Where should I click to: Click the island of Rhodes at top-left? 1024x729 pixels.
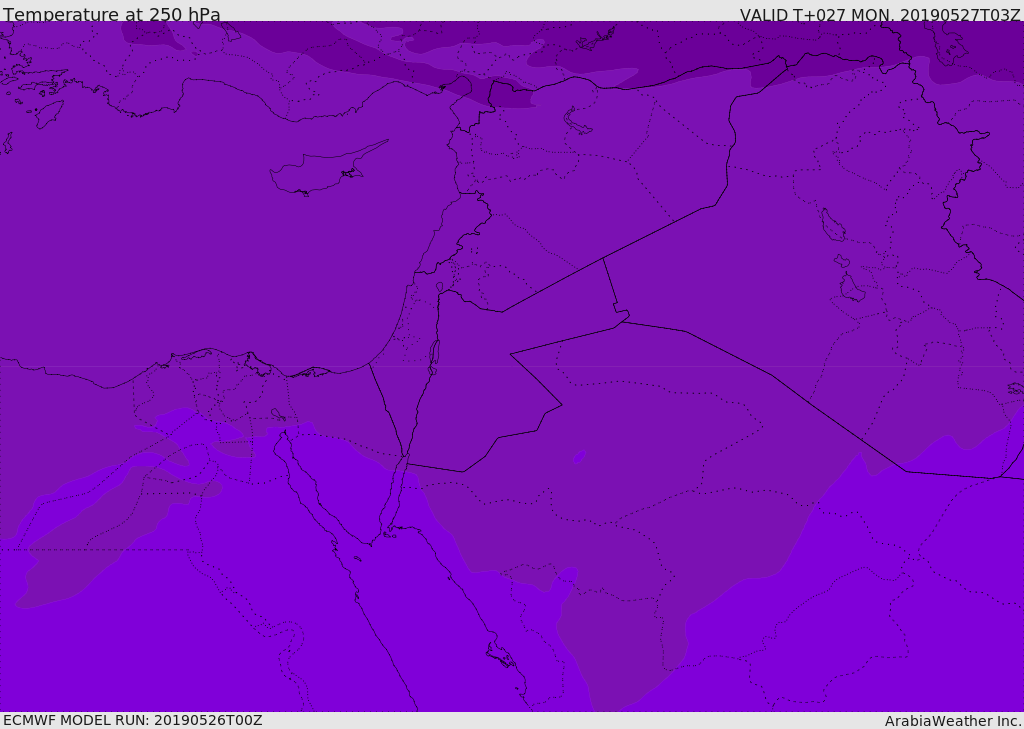pyautogui.click(x=48, y=114)
